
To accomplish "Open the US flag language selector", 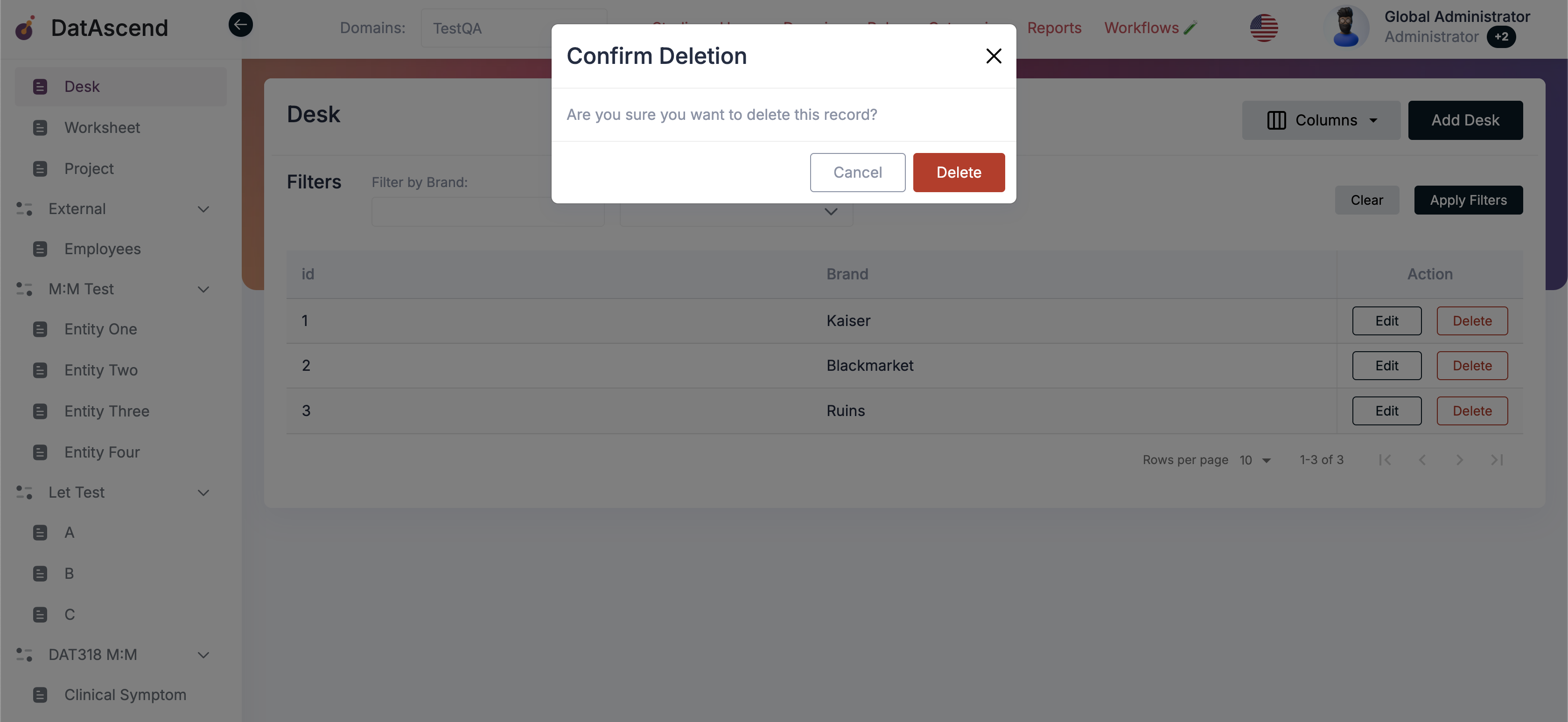I will coord(1264,28).
